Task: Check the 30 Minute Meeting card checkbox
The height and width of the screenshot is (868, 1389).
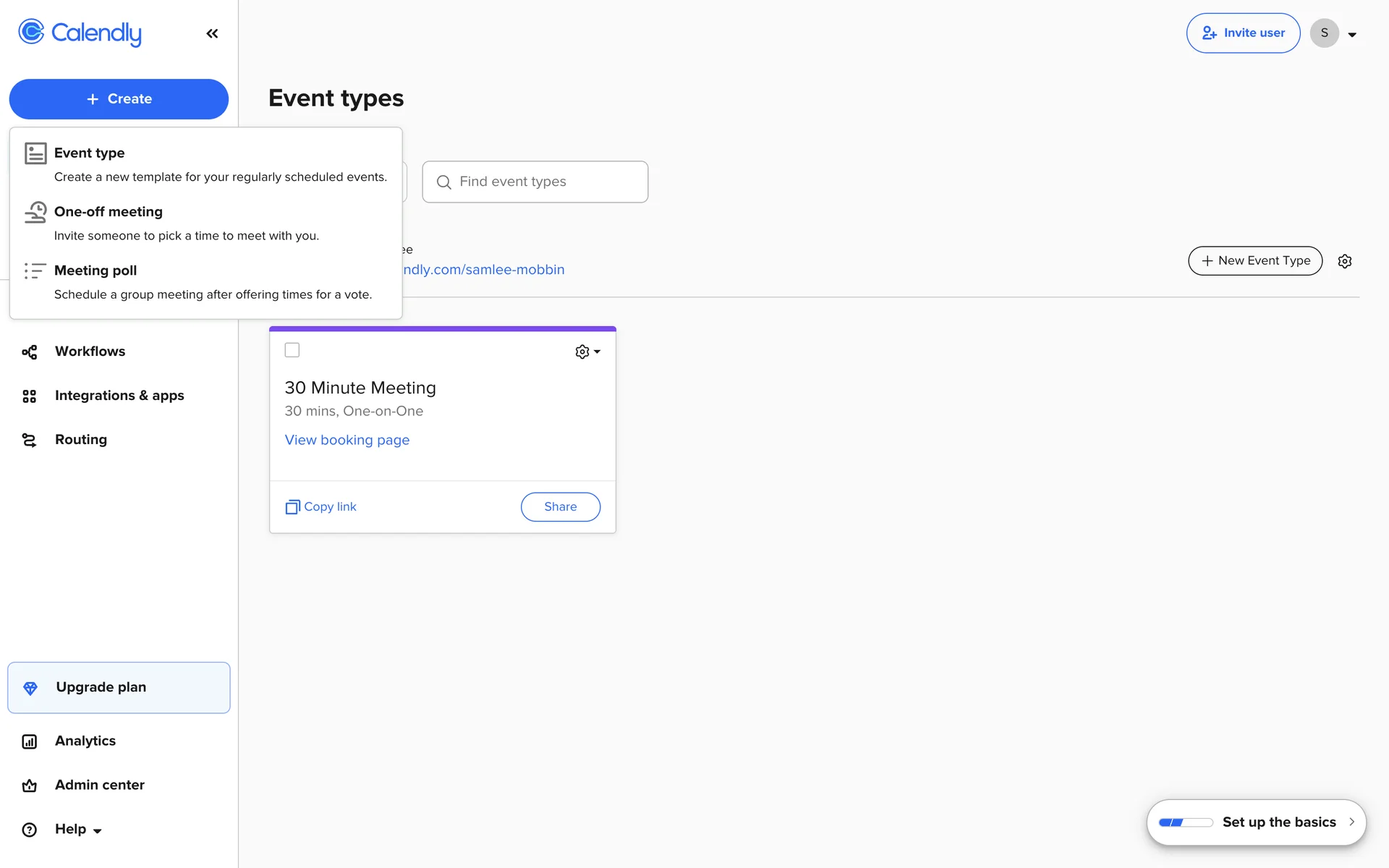Action: pos(292,350)
